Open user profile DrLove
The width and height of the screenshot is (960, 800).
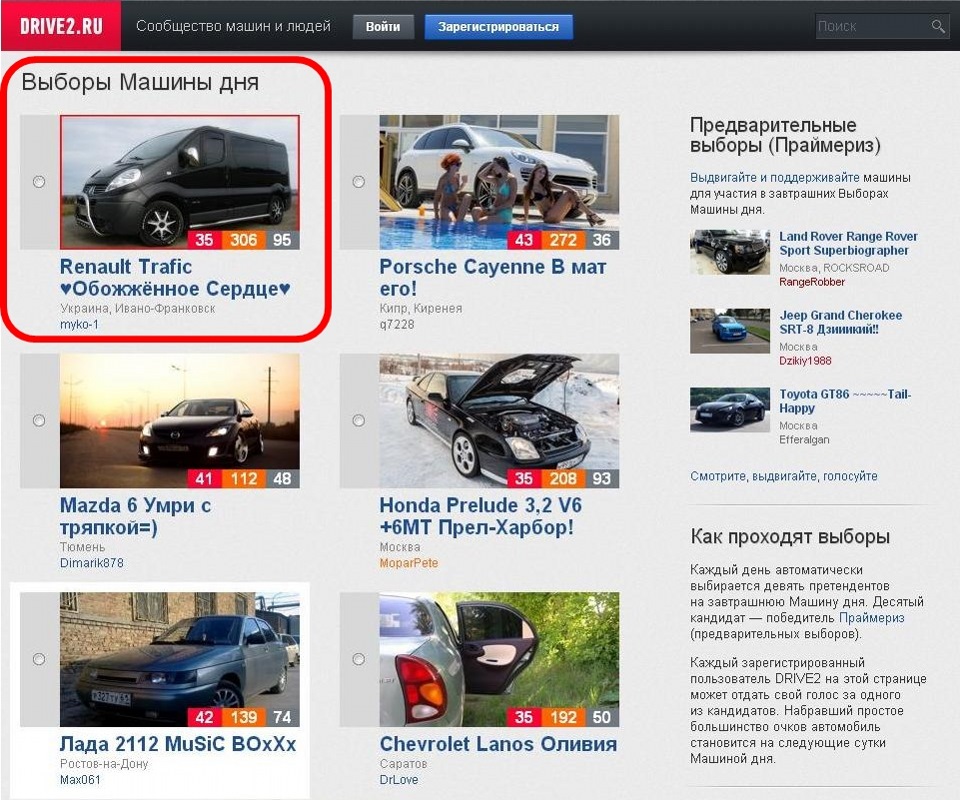click(399, 780)
